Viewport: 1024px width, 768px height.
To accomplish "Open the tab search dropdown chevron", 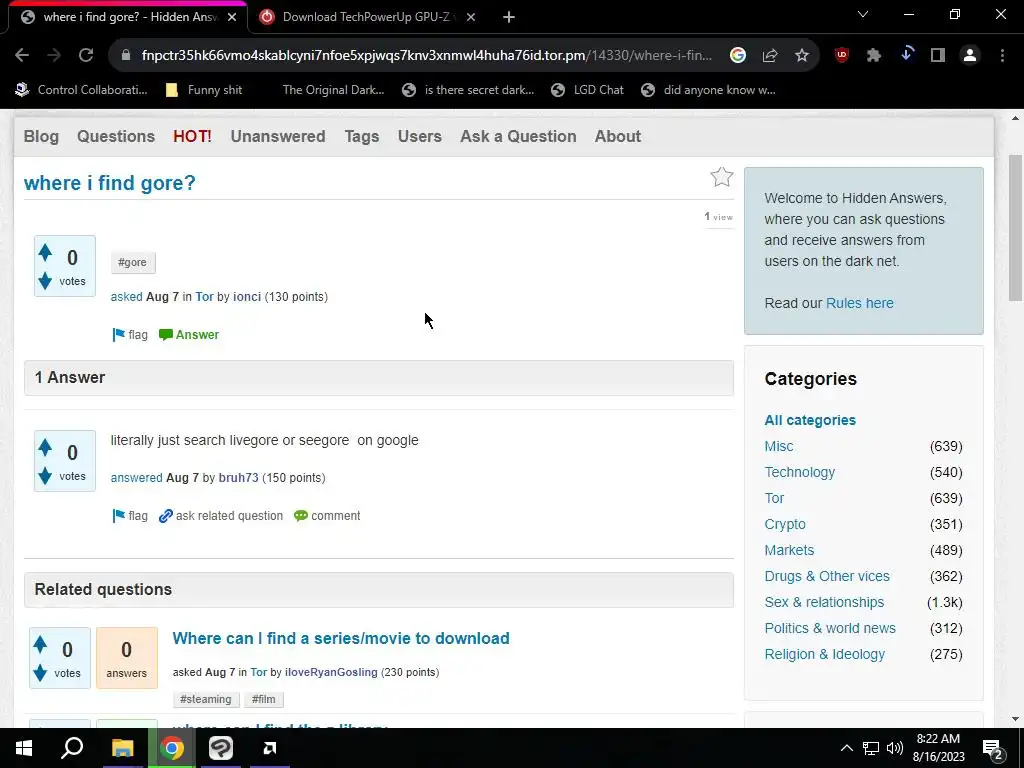I will tap(863, 14).
